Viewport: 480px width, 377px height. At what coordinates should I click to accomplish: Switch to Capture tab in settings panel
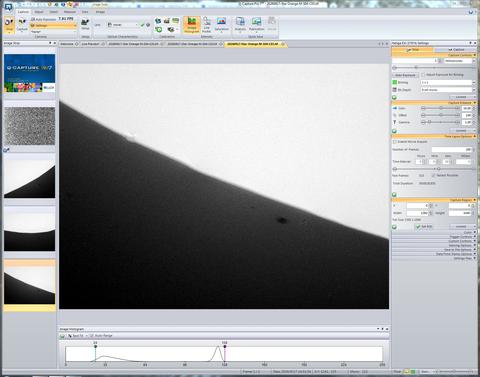point(456,50)
